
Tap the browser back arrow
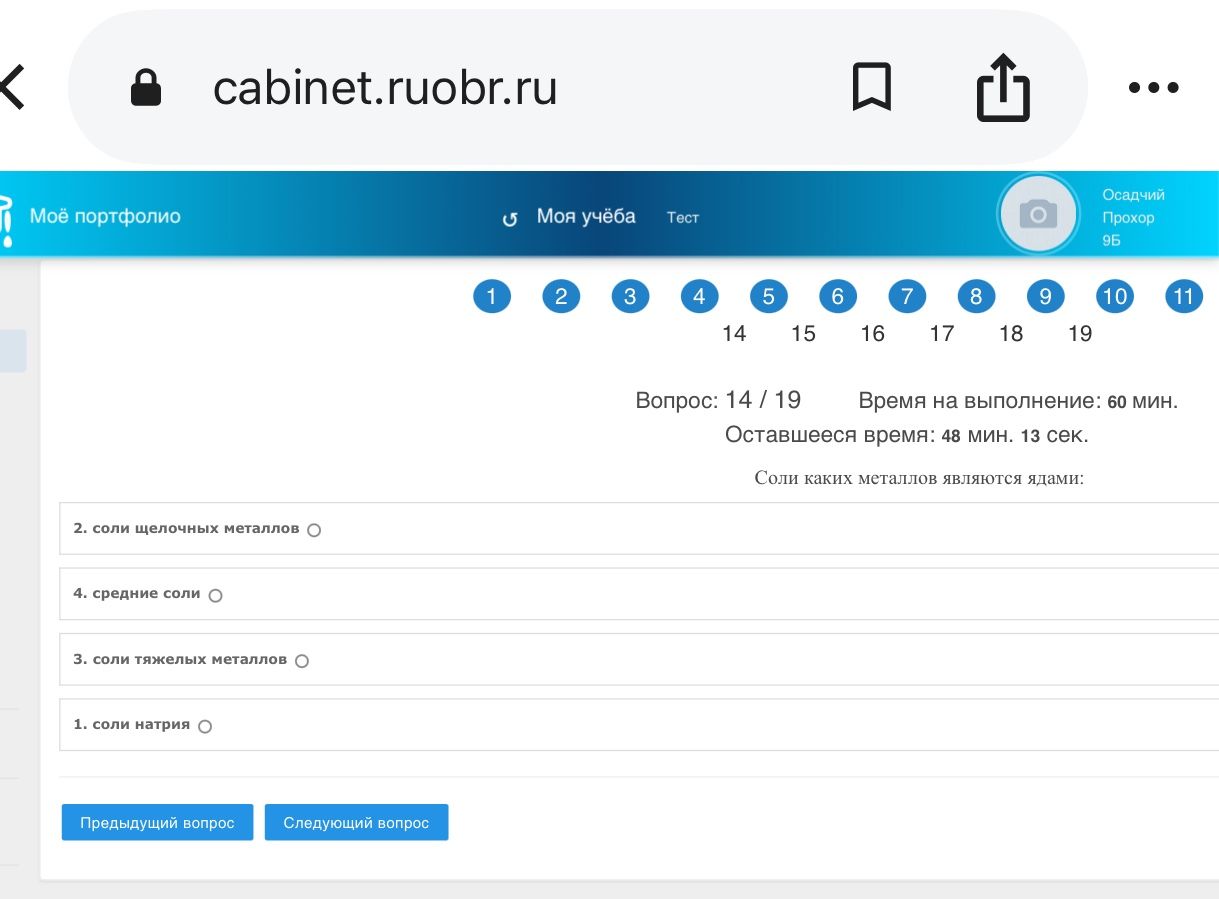pyautogui.click(x=12, y=88)
